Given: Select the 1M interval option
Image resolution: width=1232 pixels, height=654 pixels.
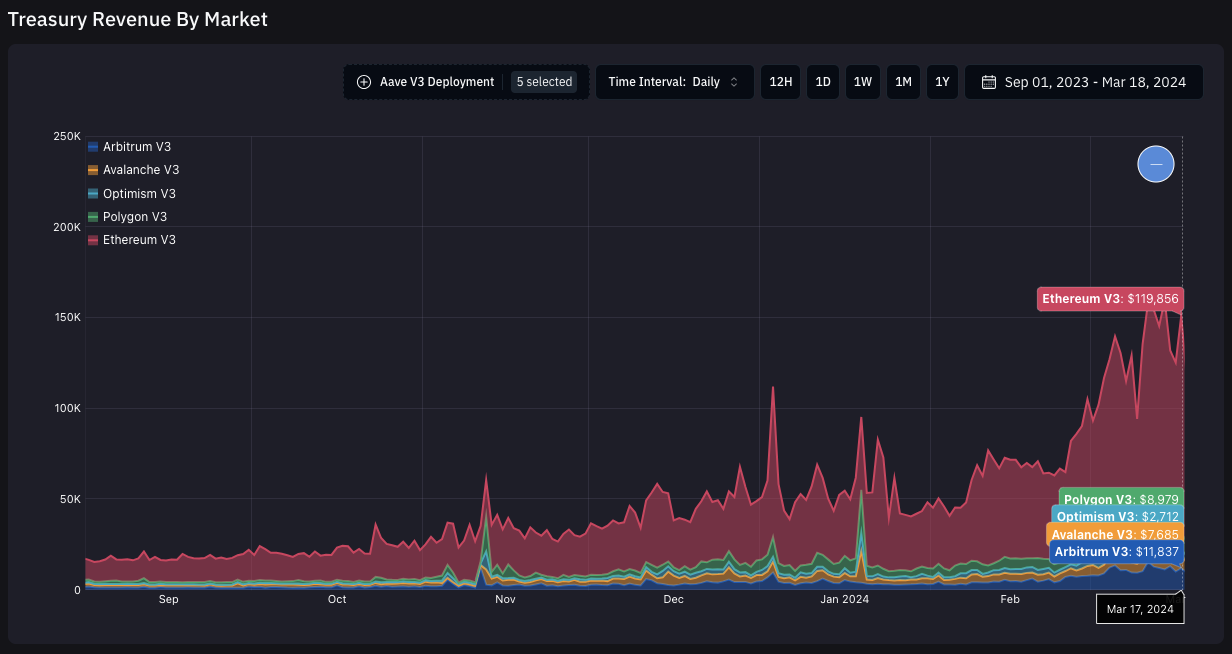Looking at the screenshot, I should (x=903, y=82).
